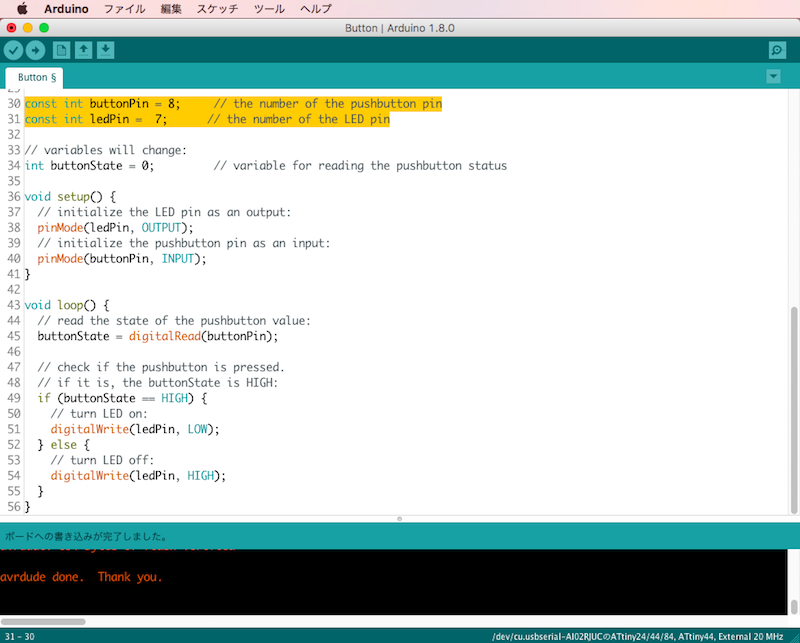Click the 'const int ledPin = 7;' line
The image size is (800, 643).
207,119
